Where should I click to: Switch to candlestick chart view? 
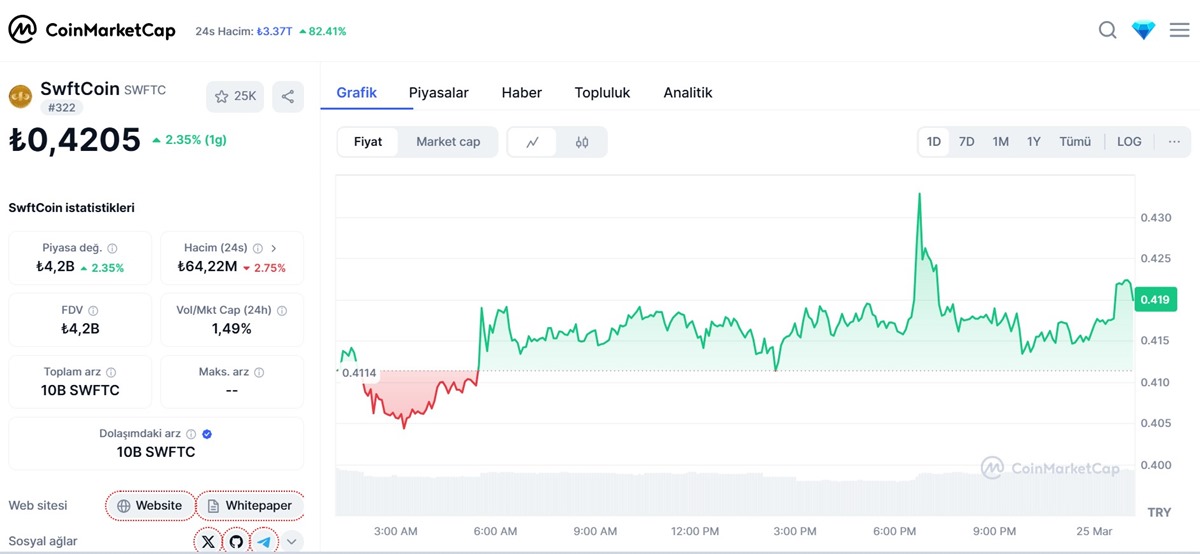point(582,142)
